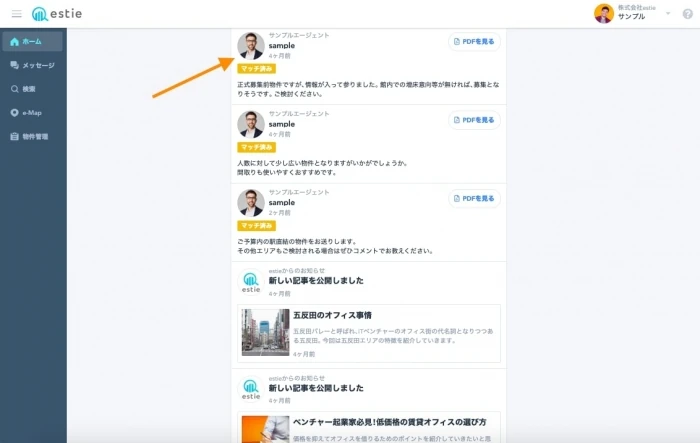Open 物件管理 in sidebar
The image size is (700, 443).
[32, 136]
